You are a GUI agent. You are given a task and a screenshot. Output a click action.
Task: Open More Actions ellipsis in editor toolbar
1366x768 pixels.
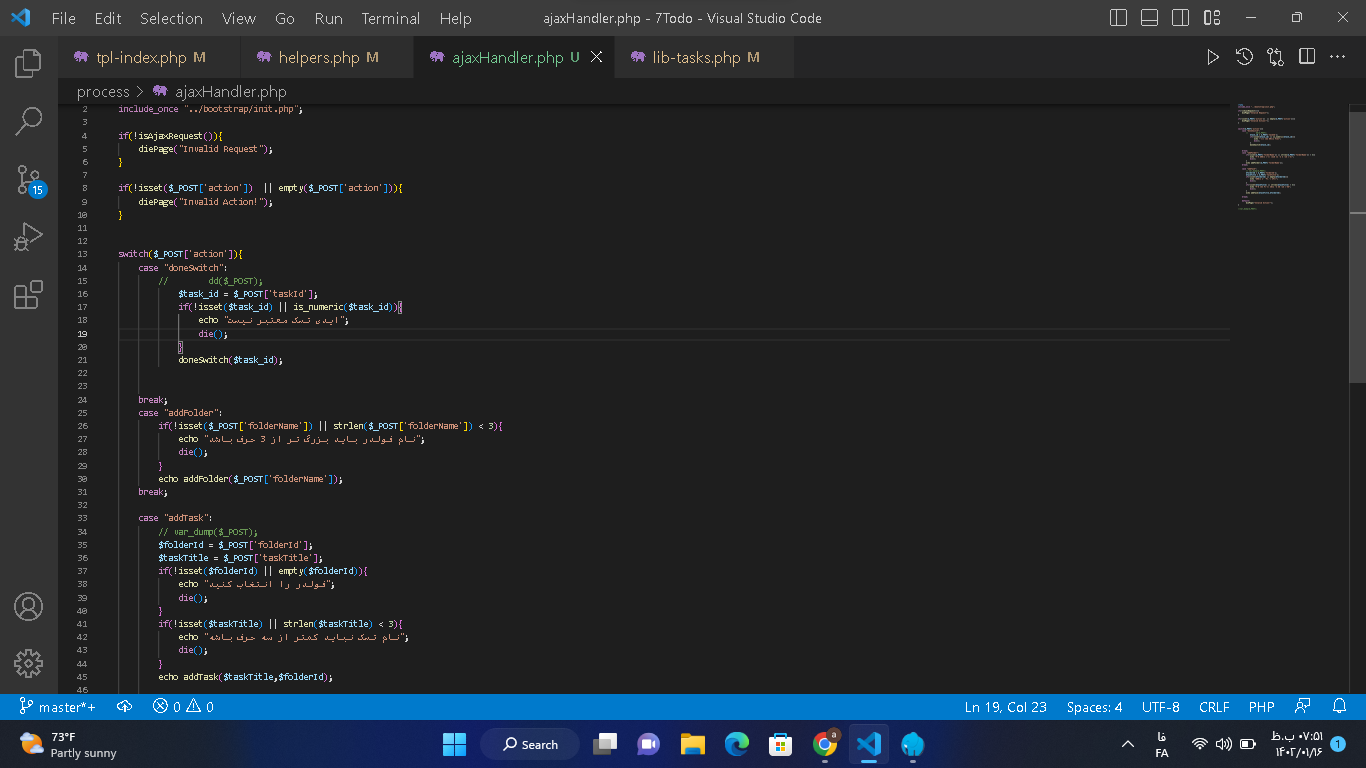[x=1338, y=57]
